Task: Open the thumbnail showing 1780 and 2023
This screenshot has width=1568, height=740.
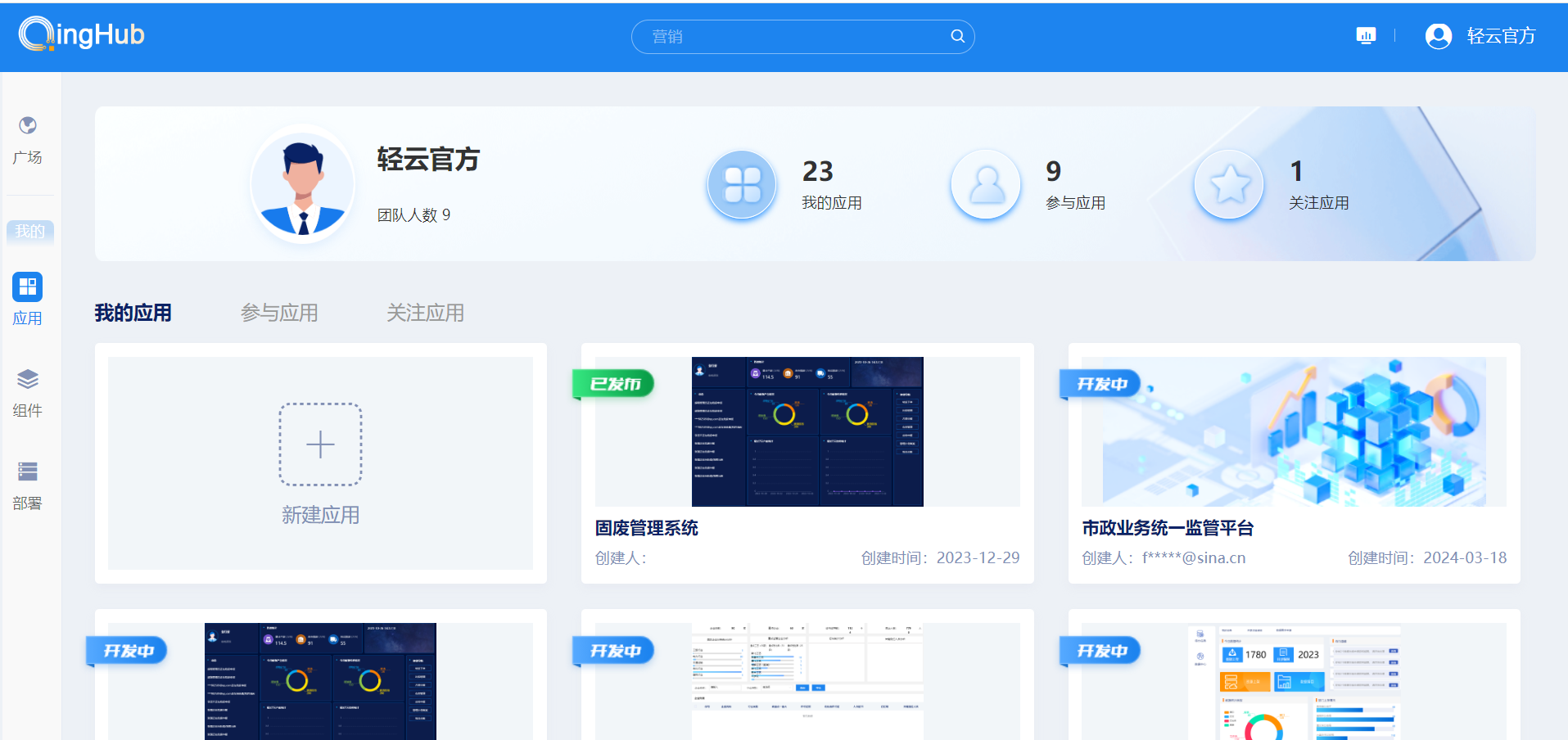Action: point(1294,681)
